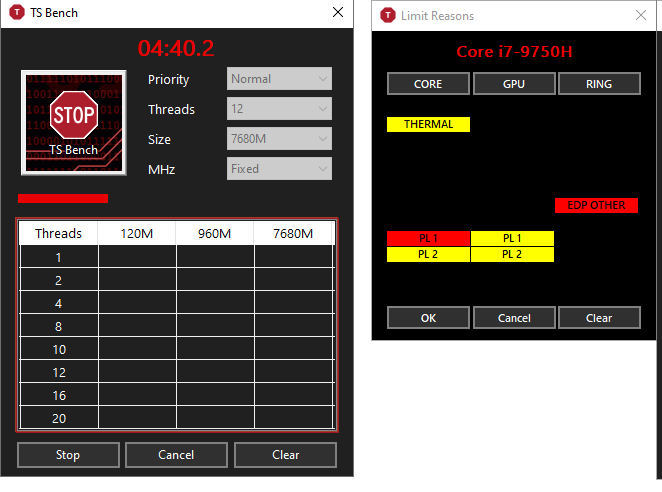
Task: Click OK in Limit Reasons window
Action: point(428,318)
